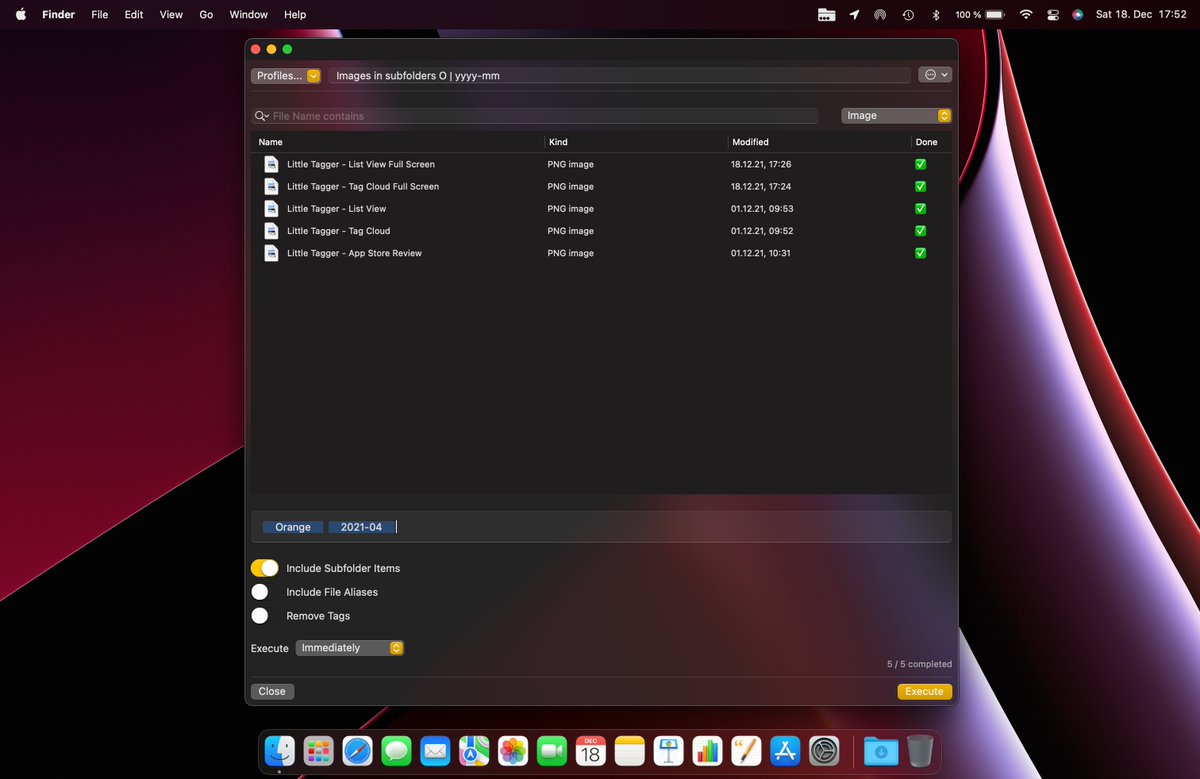The height and width of the screenshot is (779, 1200).
Task: Open Messages from the Dock
Action: (396, 749)
